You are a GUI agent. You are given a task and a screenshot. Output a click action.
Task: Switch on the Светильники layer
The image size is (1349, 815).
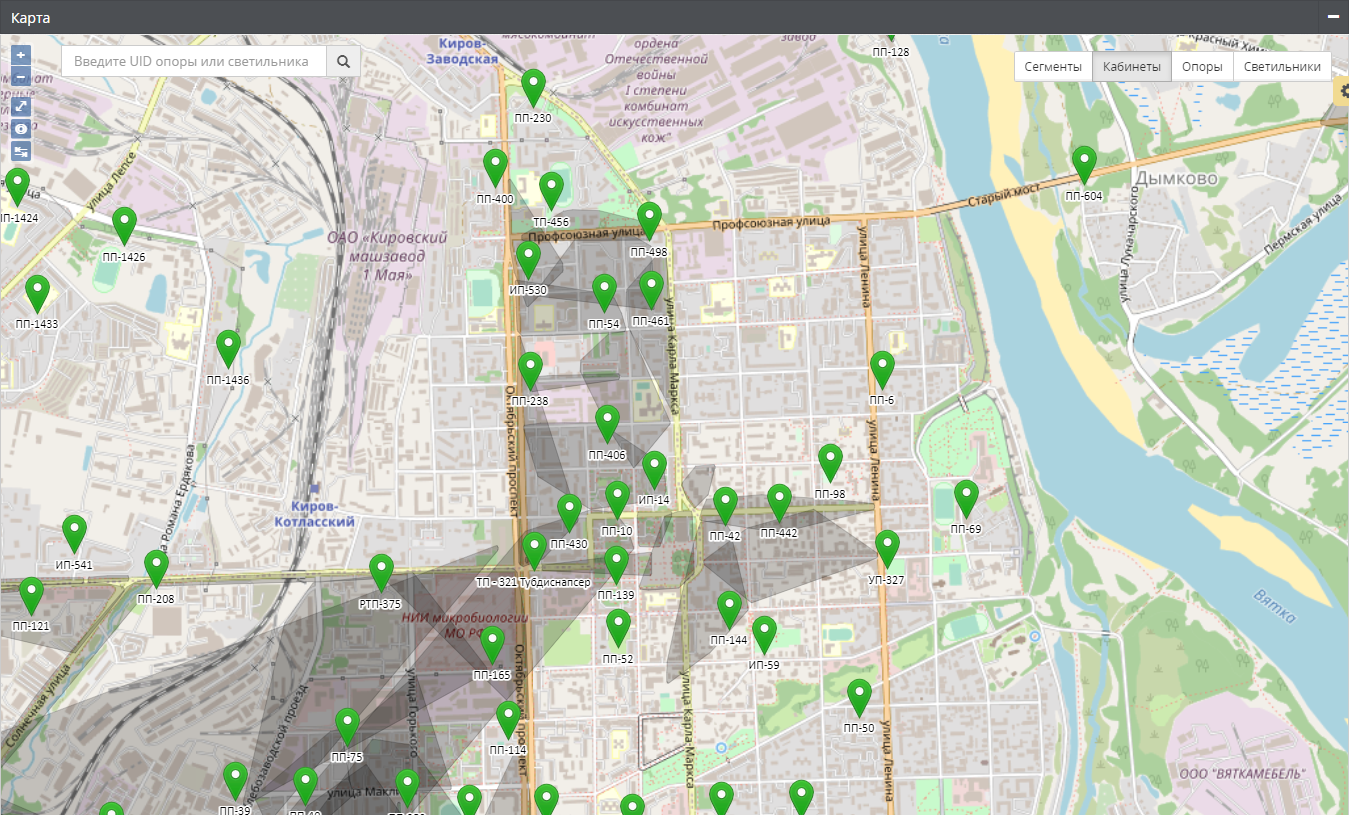(1282, 67)
